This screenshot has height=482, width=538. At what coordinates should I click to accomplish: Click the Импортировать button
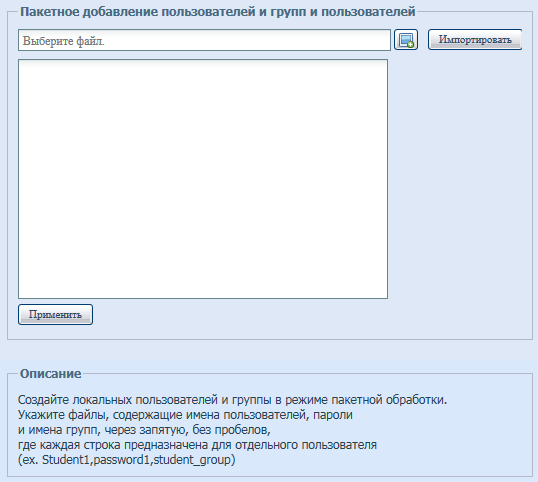(x=475, y=39)
